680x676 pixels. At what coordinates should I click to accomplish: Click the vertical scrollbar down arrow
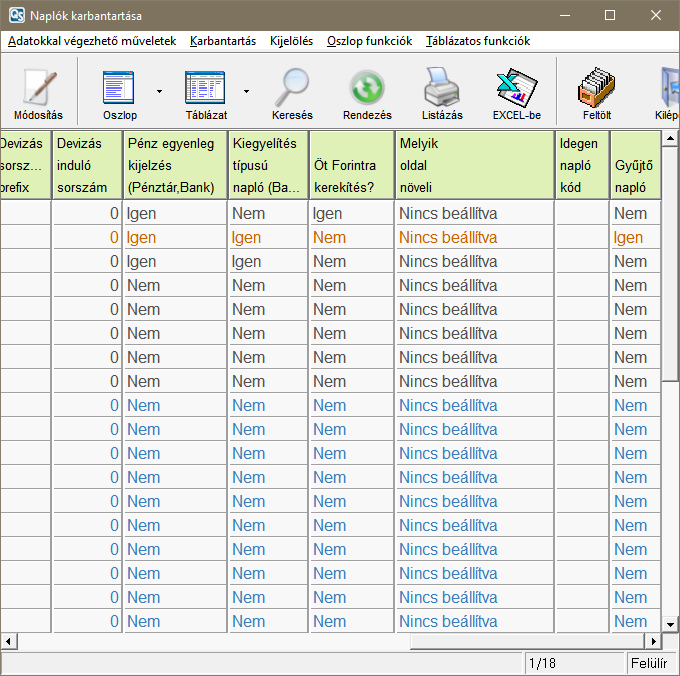point(672,624)
